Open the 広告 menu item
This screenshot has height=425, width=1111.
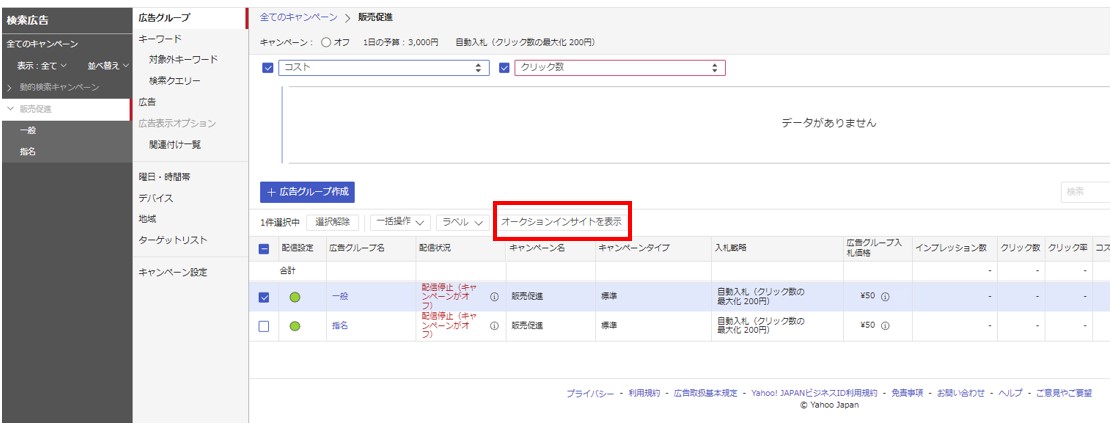tap(147, 102)
